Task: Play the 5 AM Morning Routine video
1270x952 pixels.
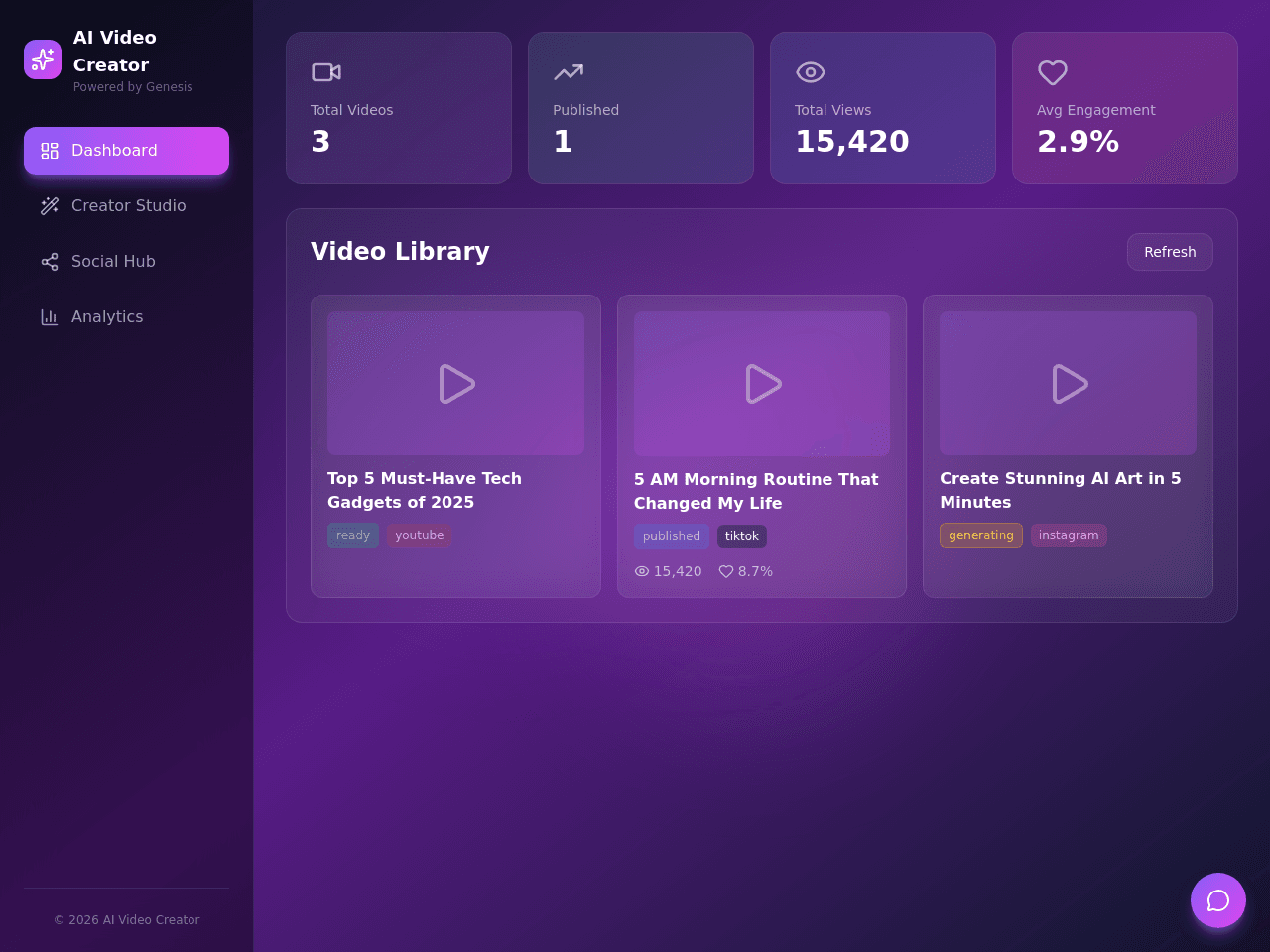Action: pos(762,384)
